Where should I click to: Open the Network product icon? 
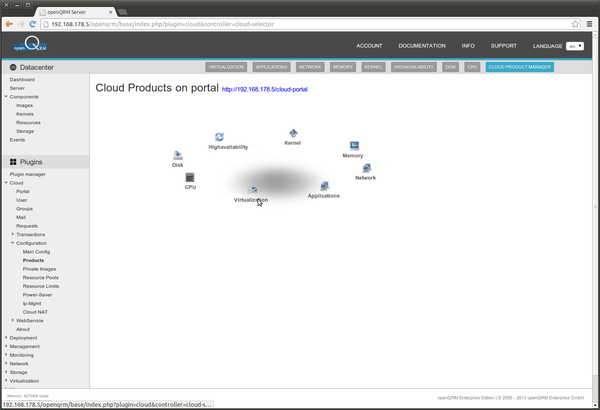pos(367,168)
